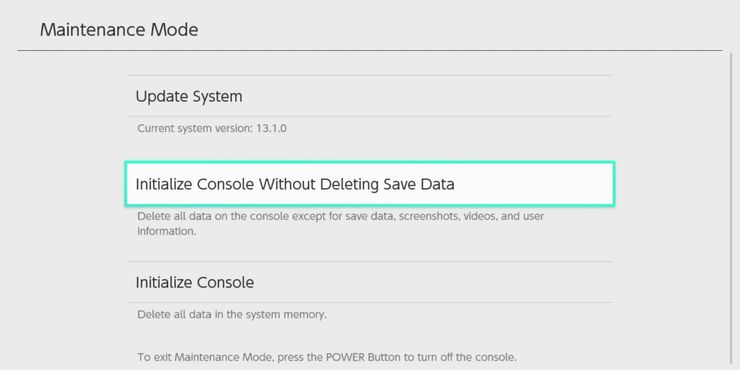Click the 'Delete all data in the system memory' text

pos(232,314)
